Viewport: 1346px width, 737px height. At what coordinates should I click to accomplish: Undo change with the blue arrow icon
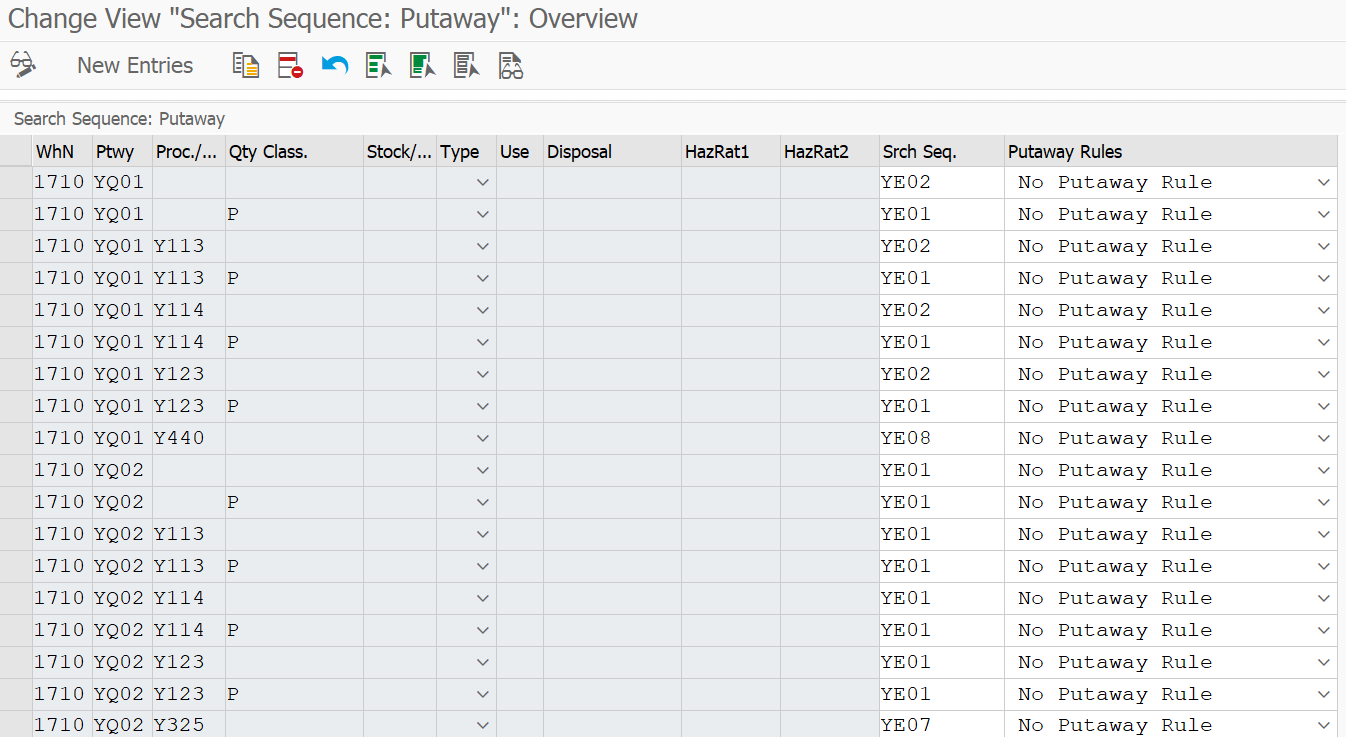pos(334,66)
